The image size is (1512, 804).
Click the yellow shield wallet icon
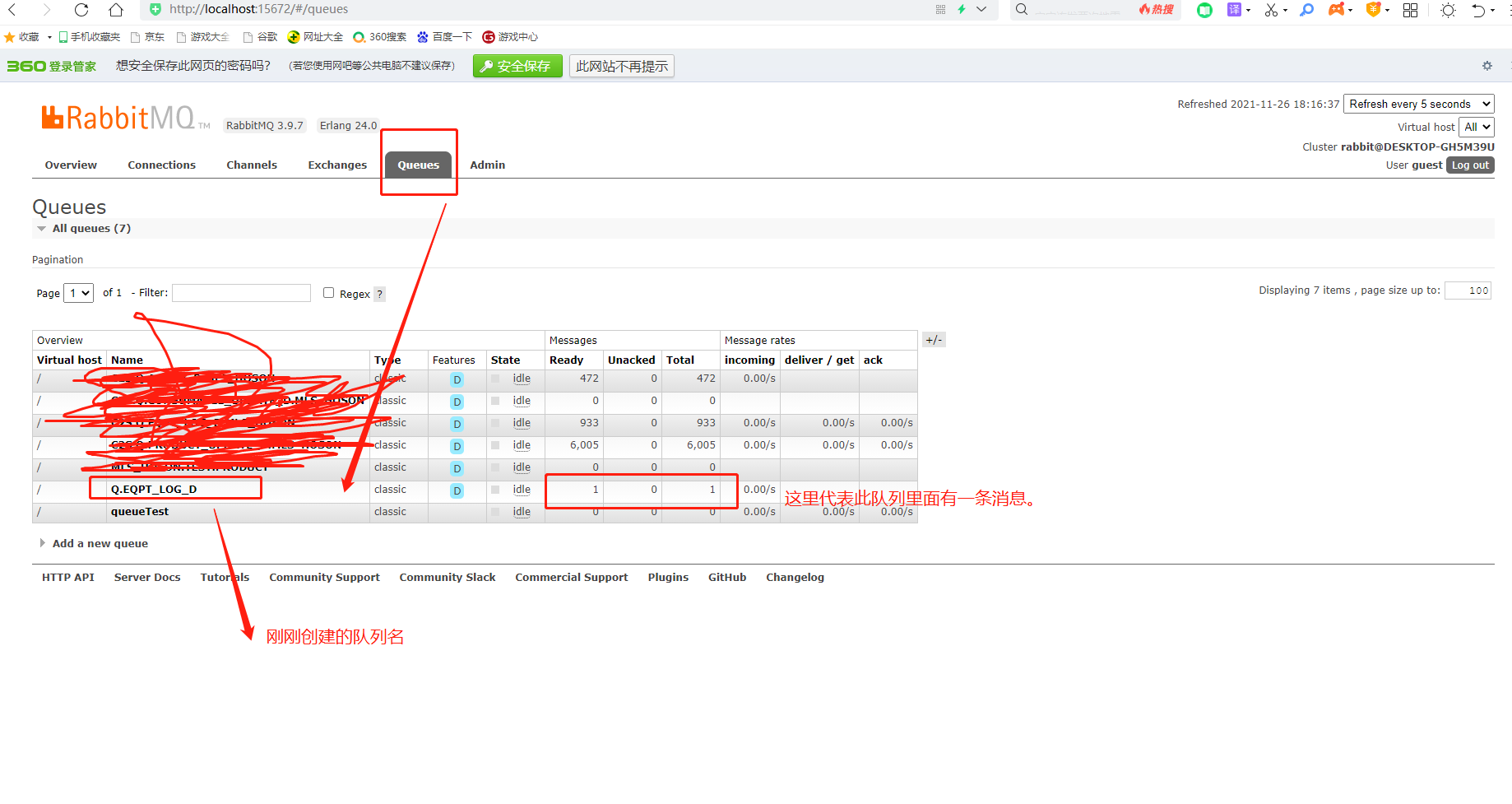click(x=1373, y=10)
